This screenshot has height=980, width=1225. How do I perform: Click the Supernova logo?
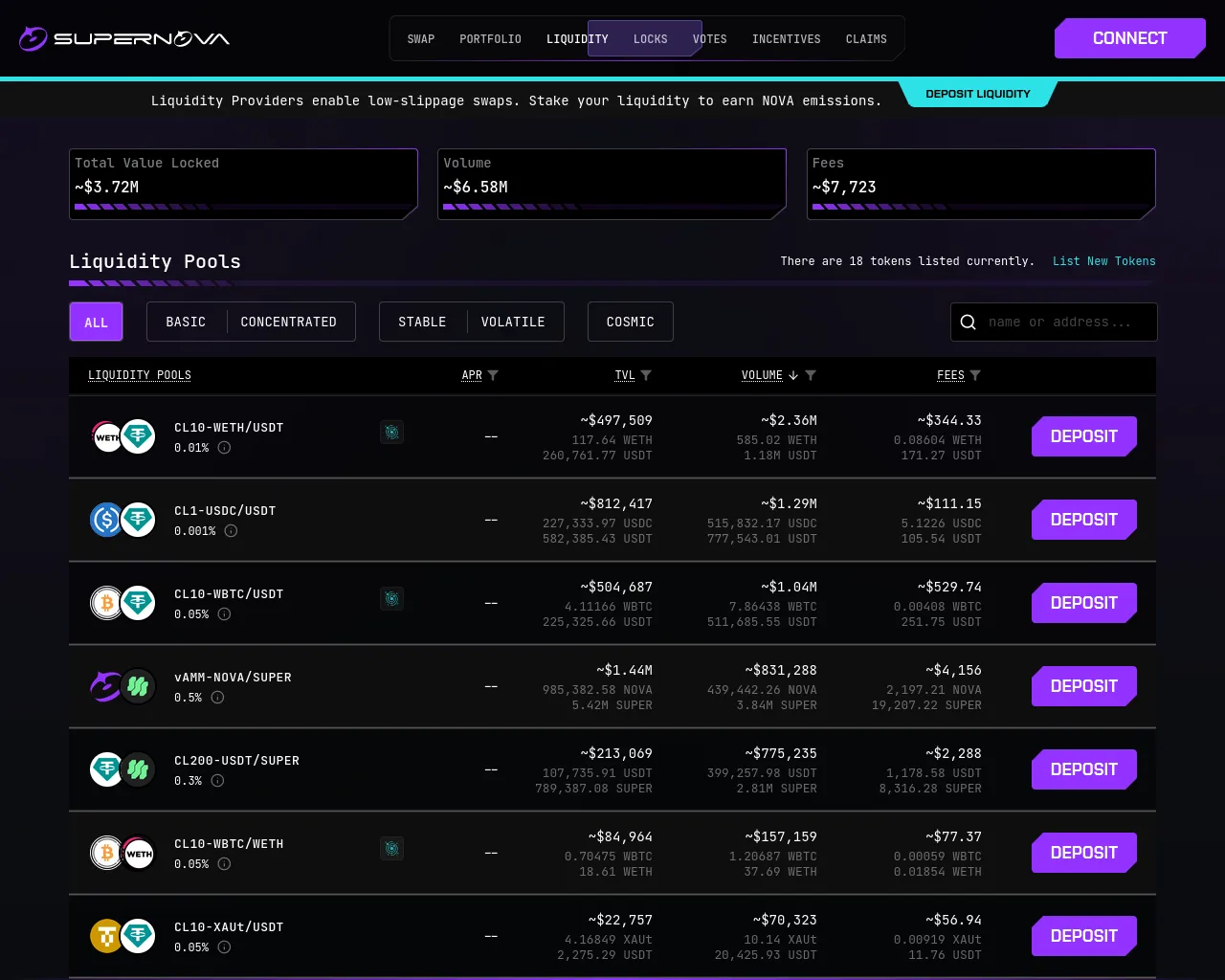[124, 38]
